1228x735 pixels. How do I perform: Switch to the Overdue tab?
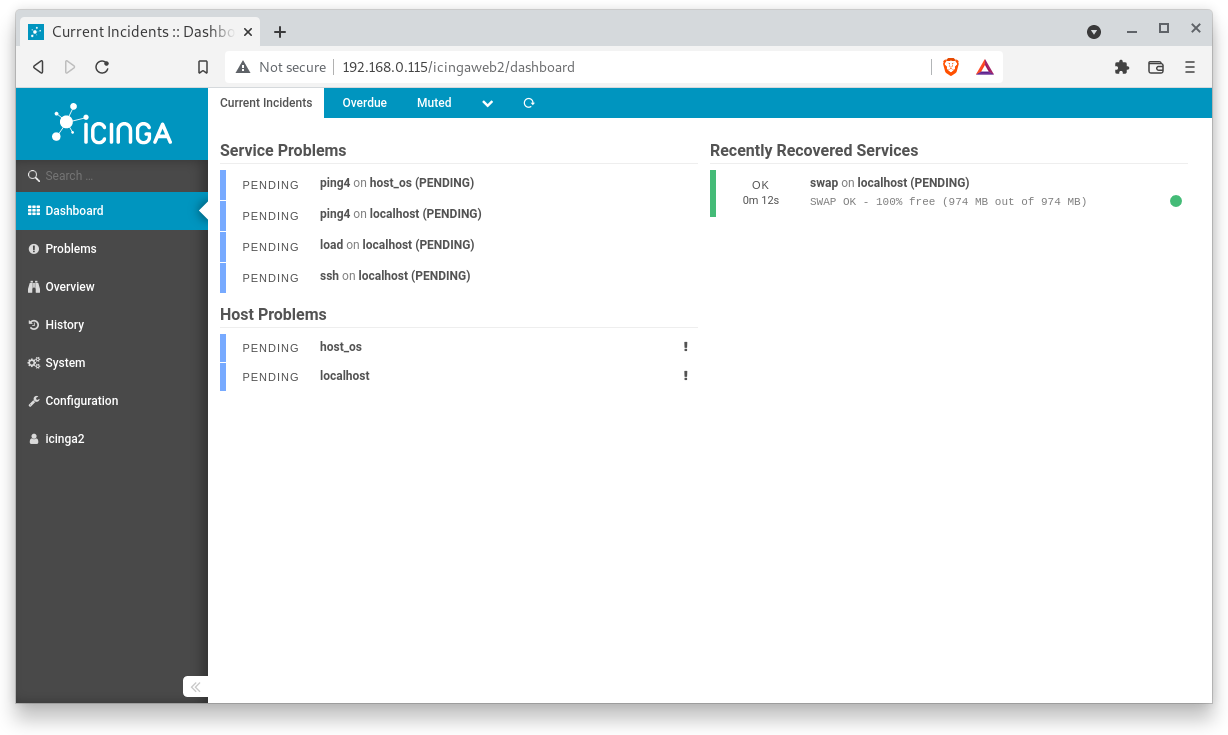coord(364,103)
